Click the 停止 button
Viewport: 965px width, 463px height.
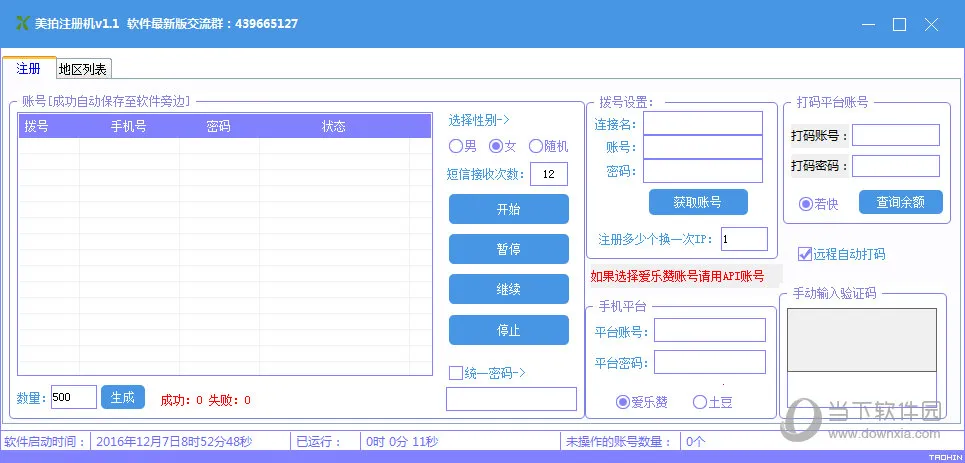(508, 330)
